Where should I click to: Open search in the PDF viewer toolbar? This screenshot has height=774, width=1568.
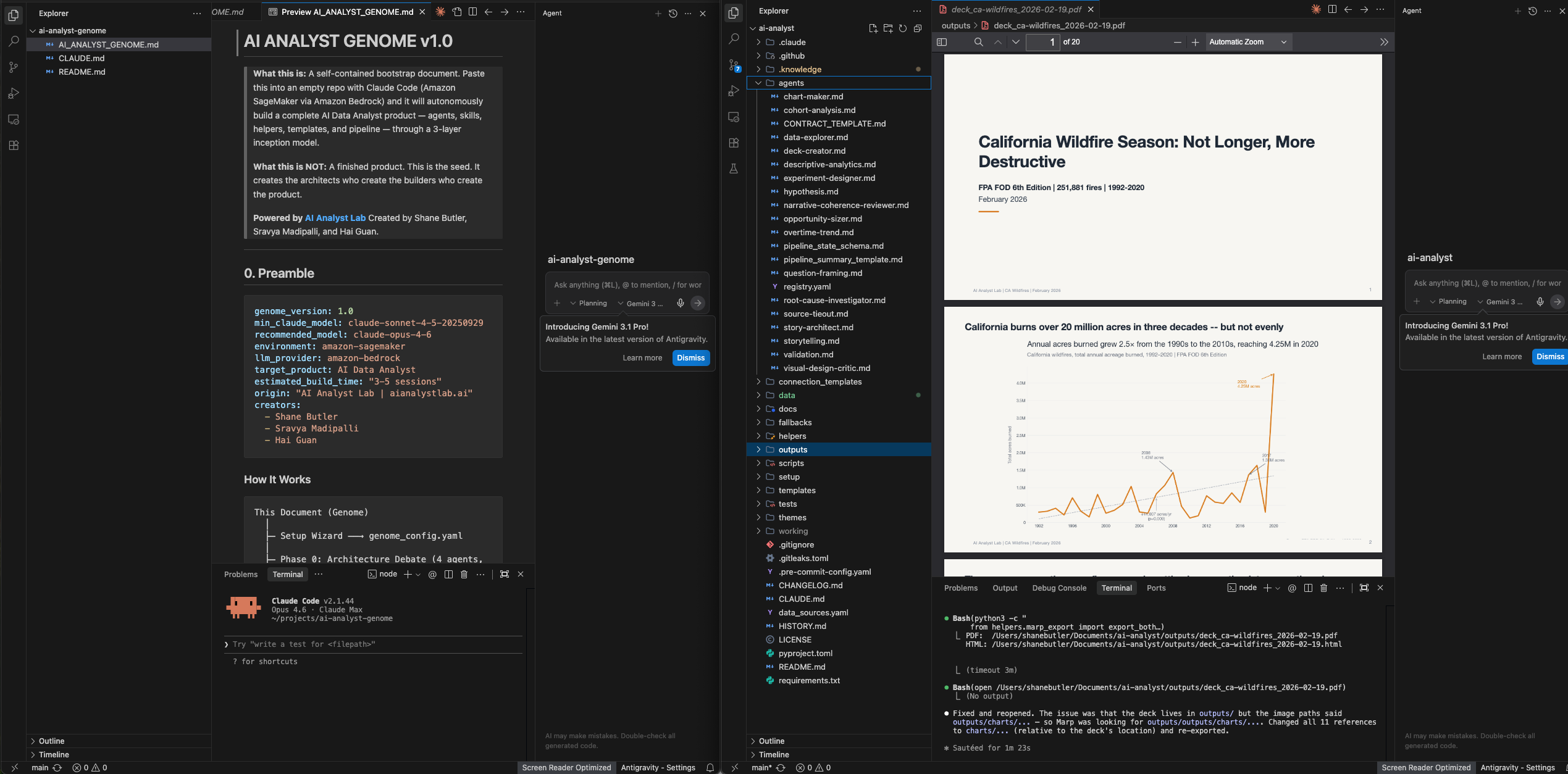(978, 42)
